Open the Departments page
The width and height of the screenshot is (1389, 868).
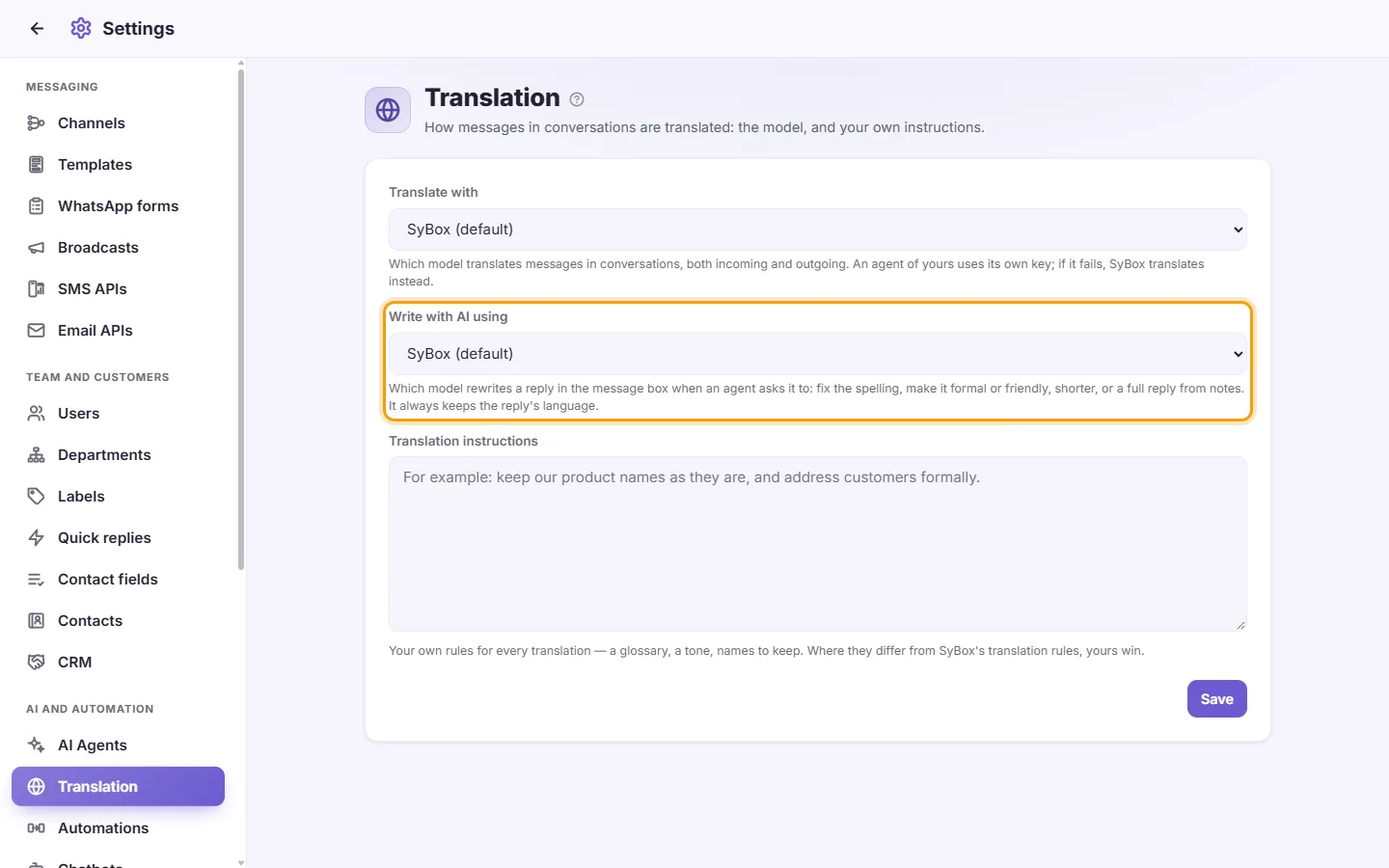pyautogui.click(x=118, y=455)
